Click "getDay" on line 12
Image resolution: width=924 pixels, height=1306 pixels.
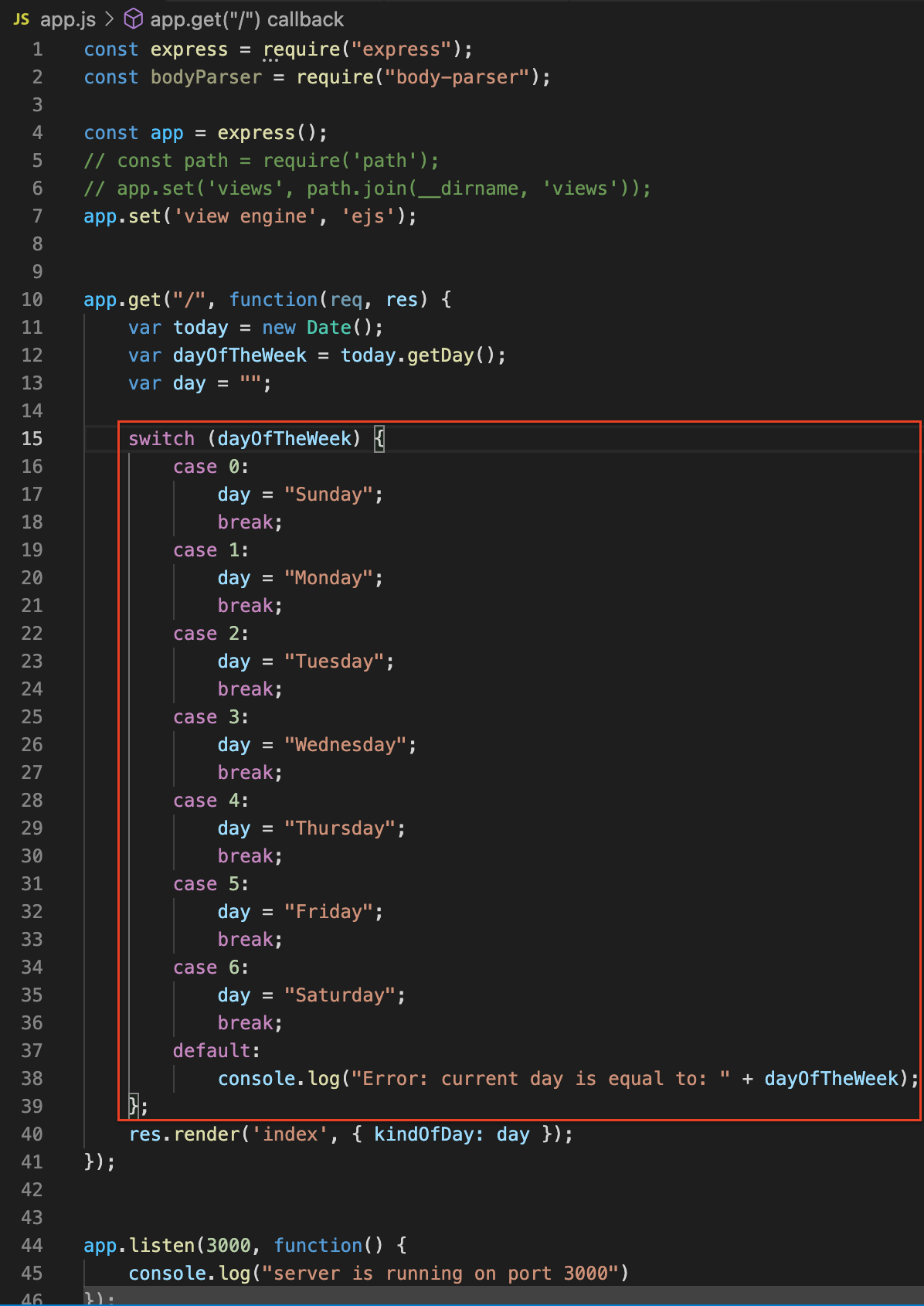click(x=440, y=355)
